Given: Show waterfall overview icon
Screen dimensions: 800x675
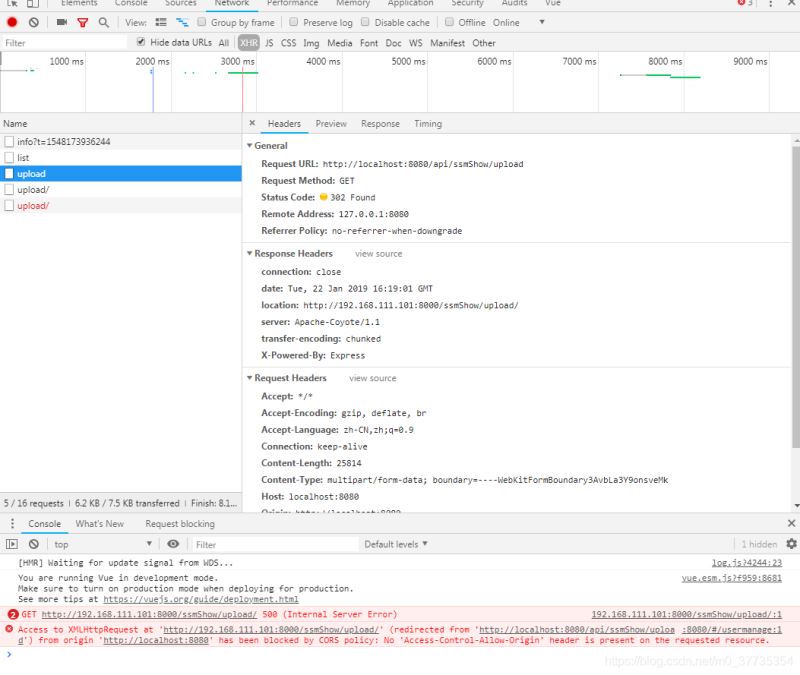Looking at the screenshot, I should [x=182, y=22].
